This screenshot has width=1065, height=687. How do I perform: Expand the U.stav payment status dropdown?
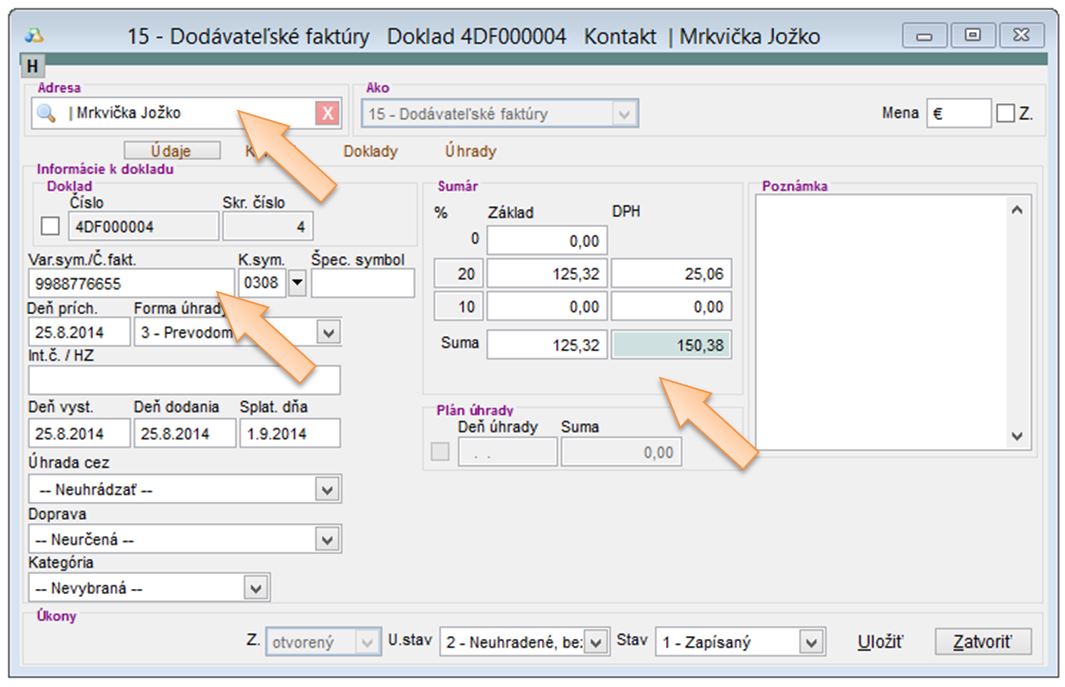596,642
